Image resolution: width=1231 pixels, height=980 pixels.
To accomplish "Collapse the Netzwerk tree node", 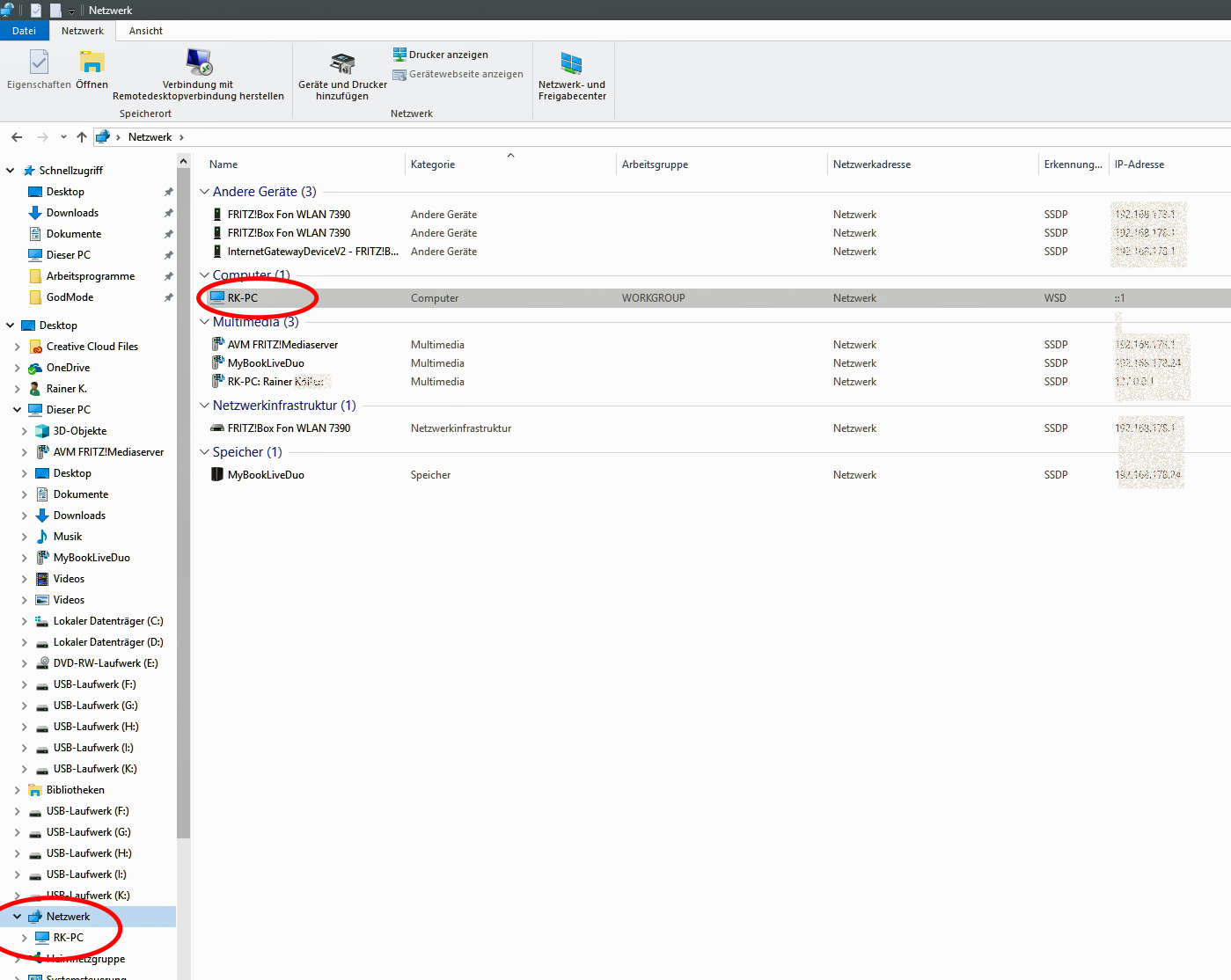I will [18, 917].
